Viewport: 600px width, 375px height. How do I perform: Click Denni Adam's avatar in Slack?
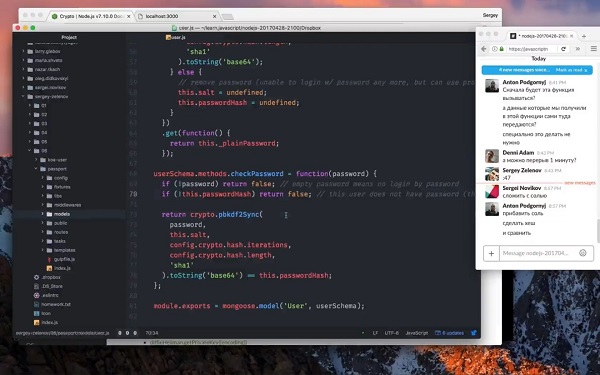(x=492, y=156)
